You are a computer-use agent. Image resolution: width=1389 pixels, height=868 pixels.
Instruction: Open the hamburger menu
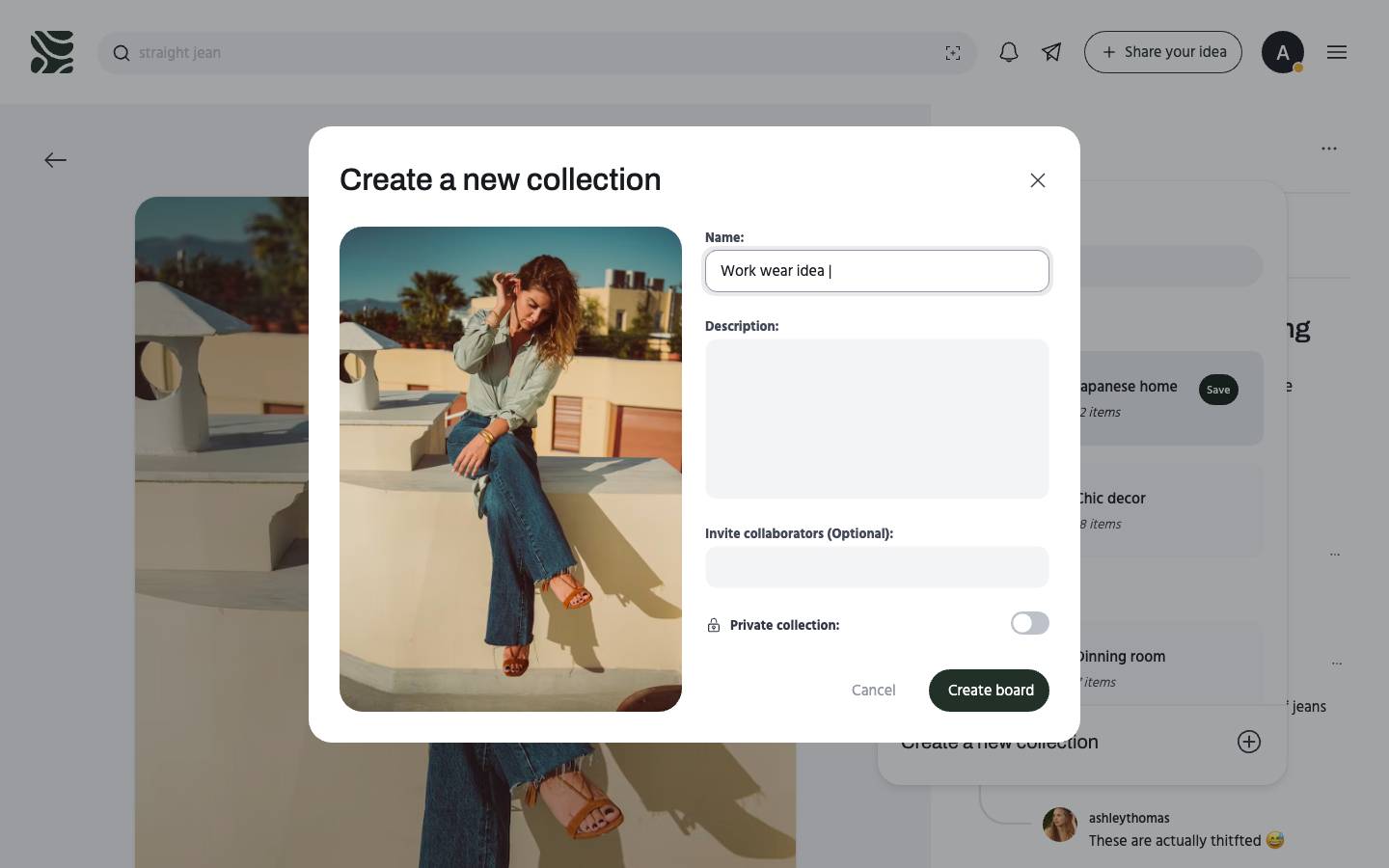point(1336,52)
